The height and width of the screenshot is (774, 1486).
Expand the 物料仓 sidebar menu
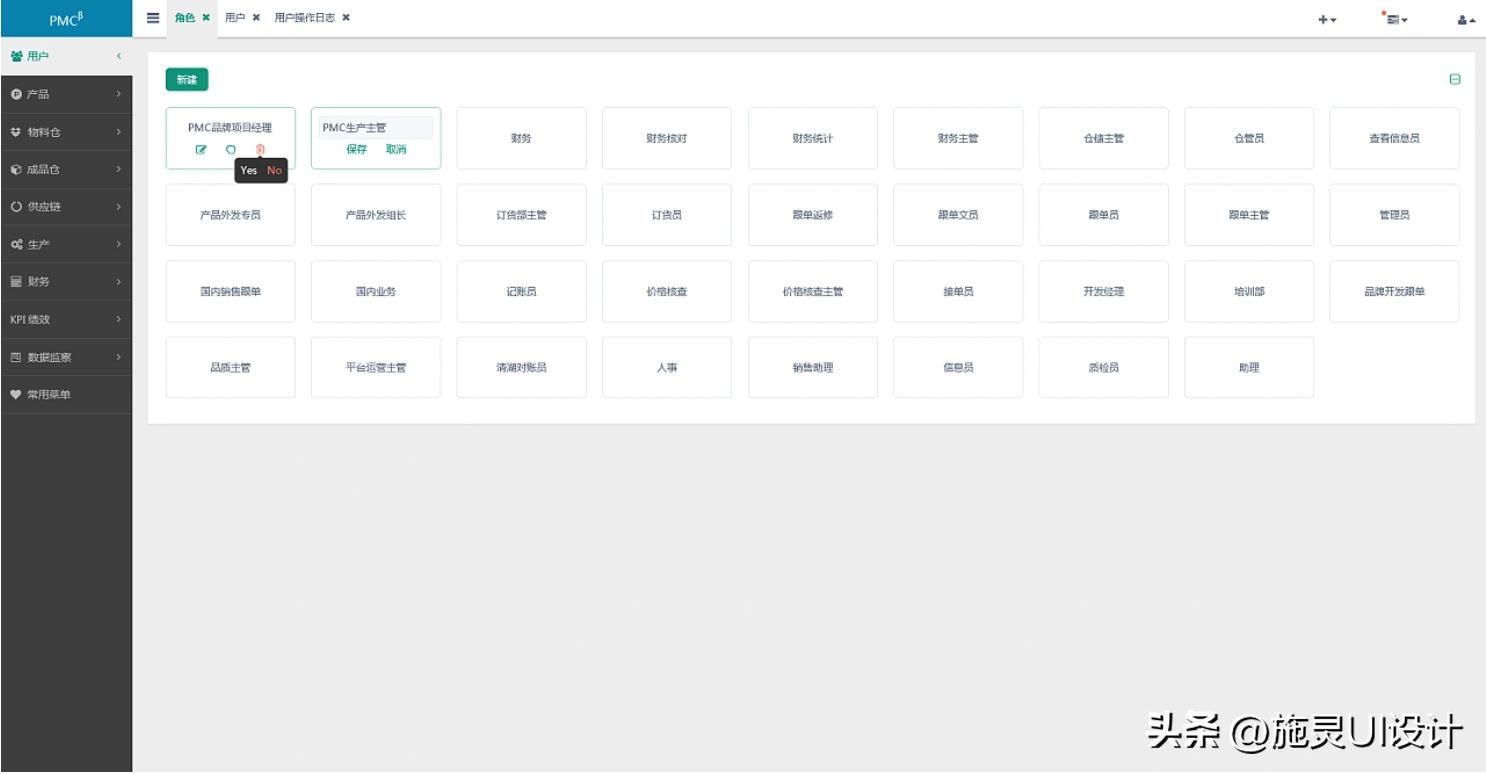66,132
